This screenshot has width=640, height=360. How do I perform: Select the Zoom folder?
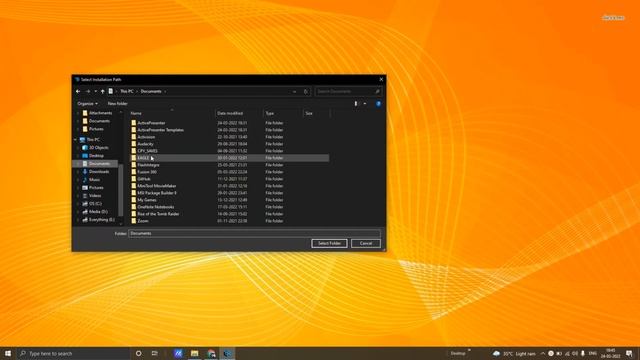pos(143,221)
